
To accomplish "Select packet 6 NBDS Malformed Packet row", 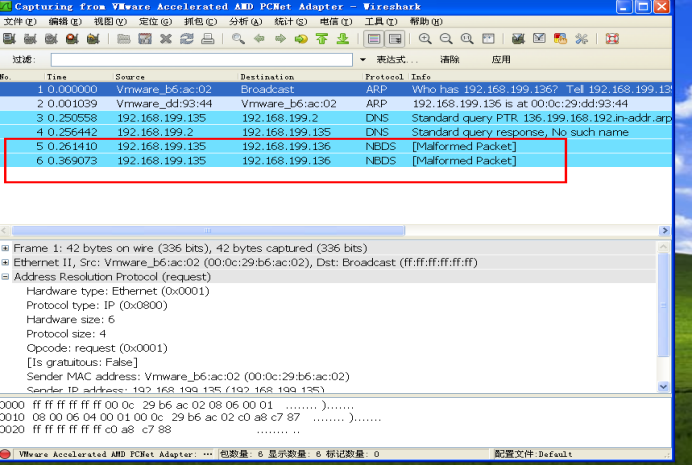I will [x=336, y=161].
